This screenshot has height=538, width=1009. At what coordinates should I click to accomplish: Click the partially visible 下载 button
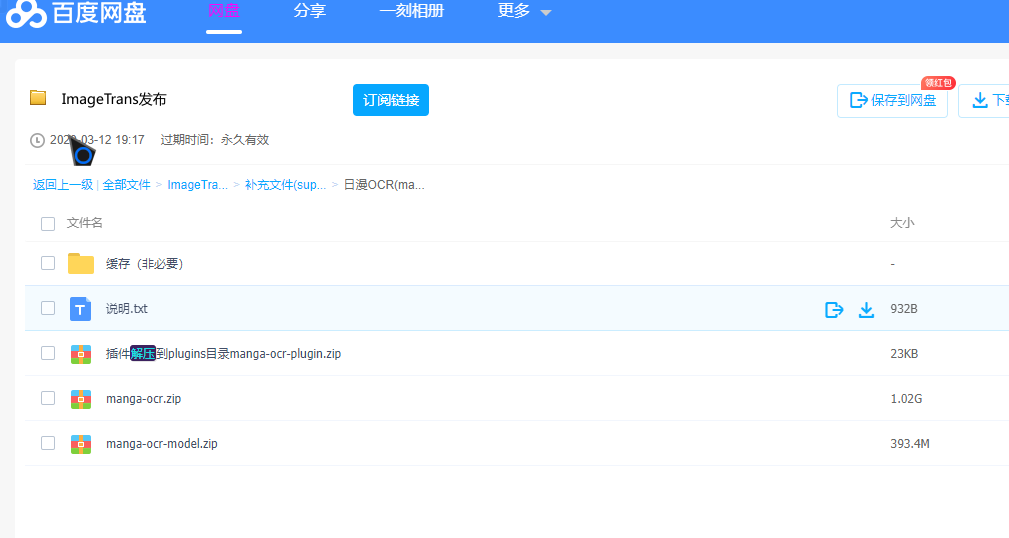(984, 100)
